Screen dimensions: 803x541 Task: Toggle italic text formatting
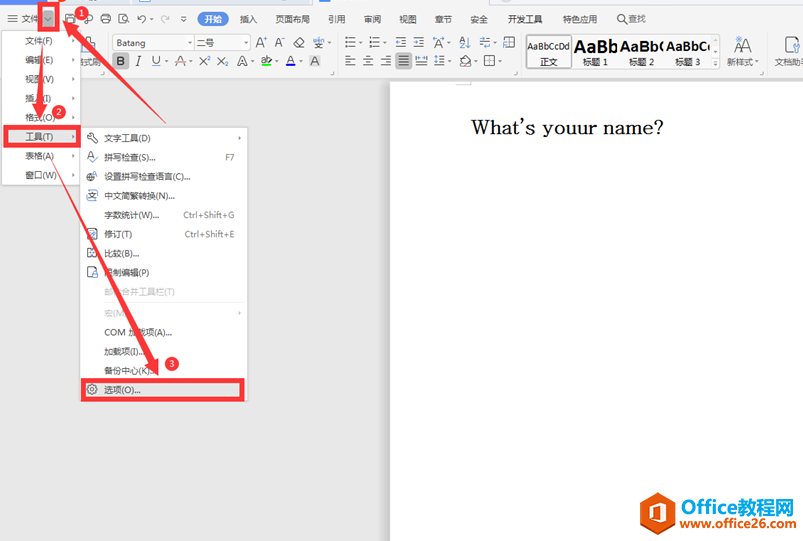pos(139,61)
